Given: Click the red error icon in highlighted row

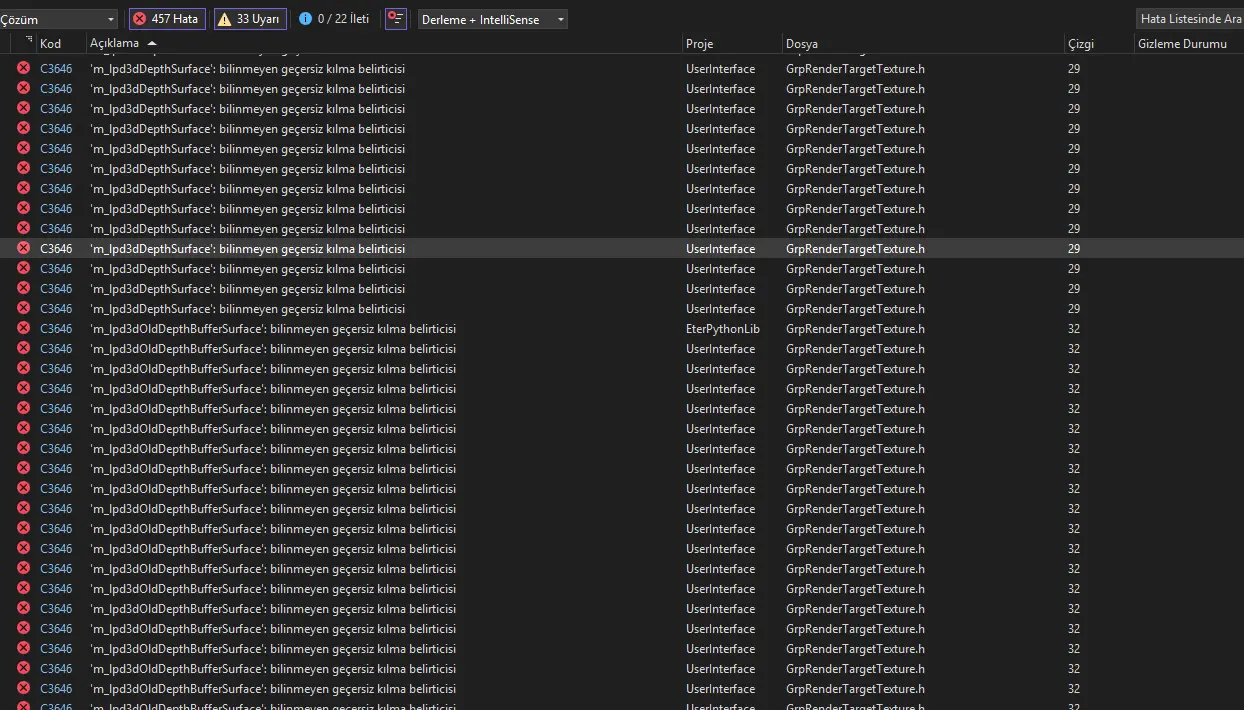Looking at the screenshot, I should [x=23, y=248].
